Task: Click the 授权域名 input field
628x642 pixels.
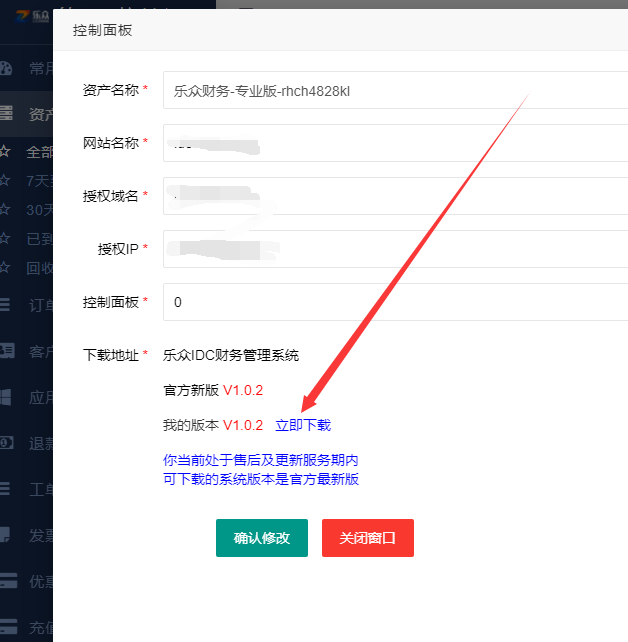Action: [x=395, y=196]
